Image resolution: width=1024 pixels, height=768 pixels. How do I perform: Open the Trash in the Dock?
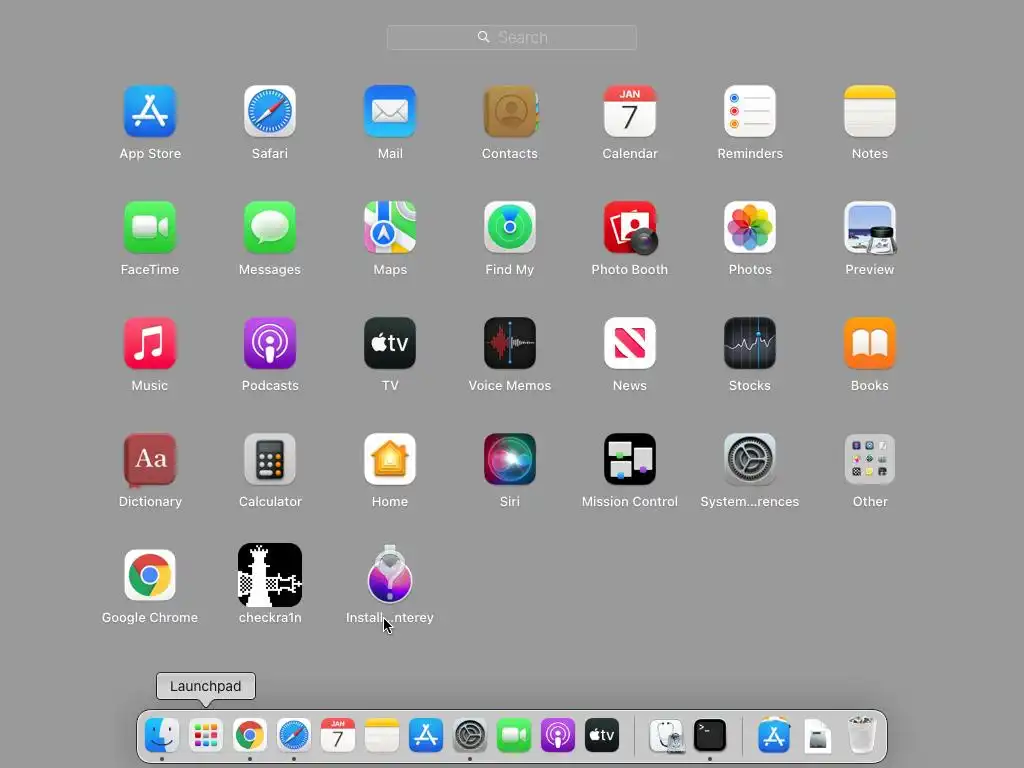coord(861,735)
